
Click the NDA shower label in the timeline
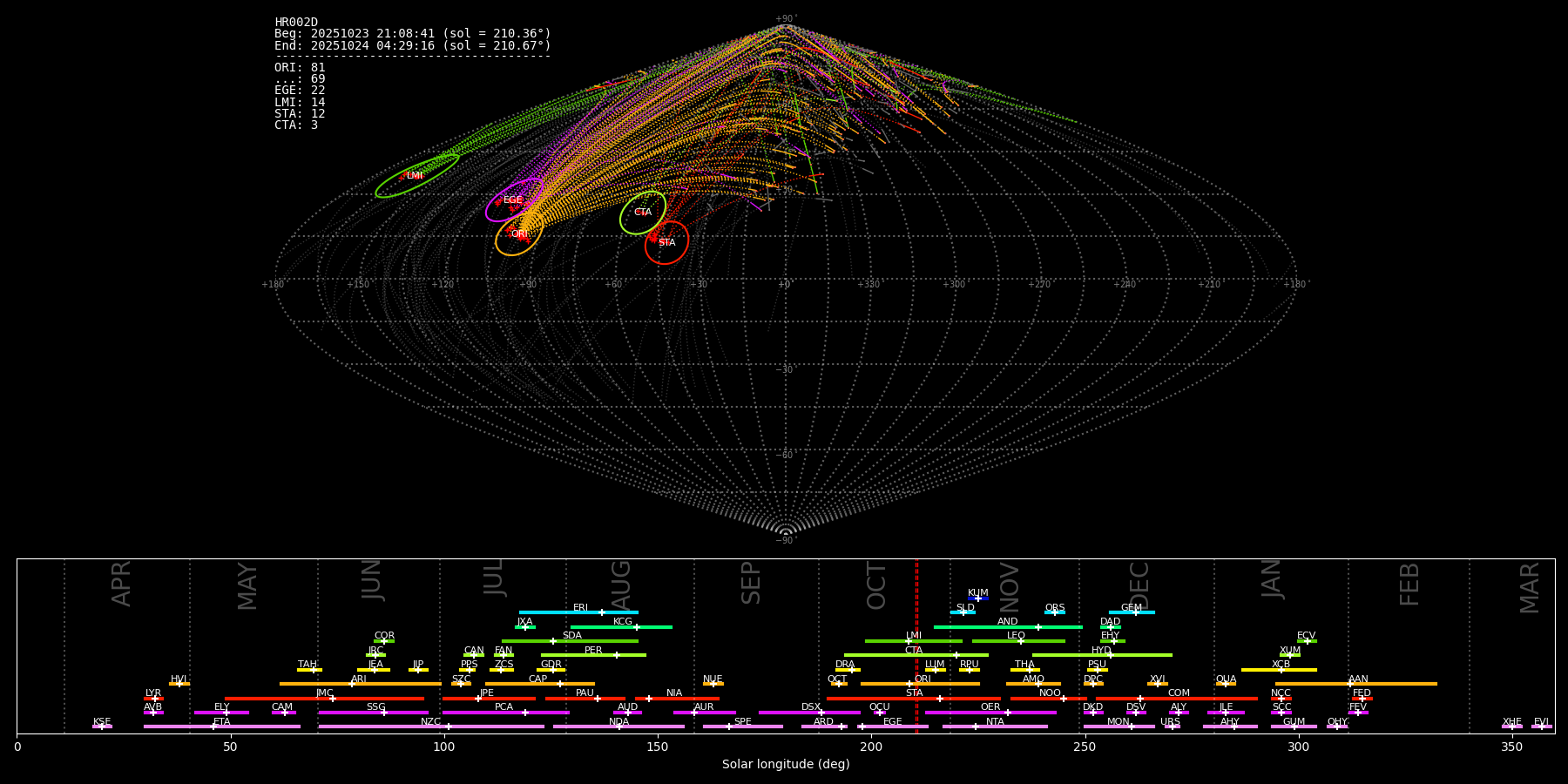(618, 721)
